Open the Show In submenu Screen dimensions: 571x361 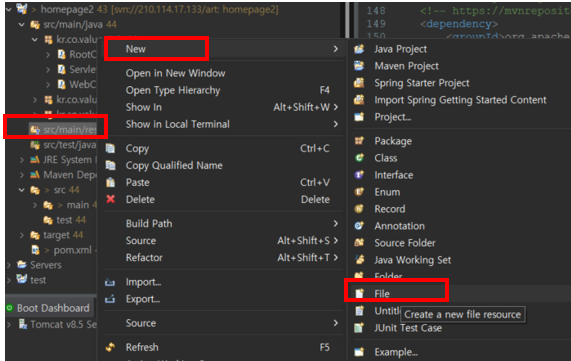point(224,107)
